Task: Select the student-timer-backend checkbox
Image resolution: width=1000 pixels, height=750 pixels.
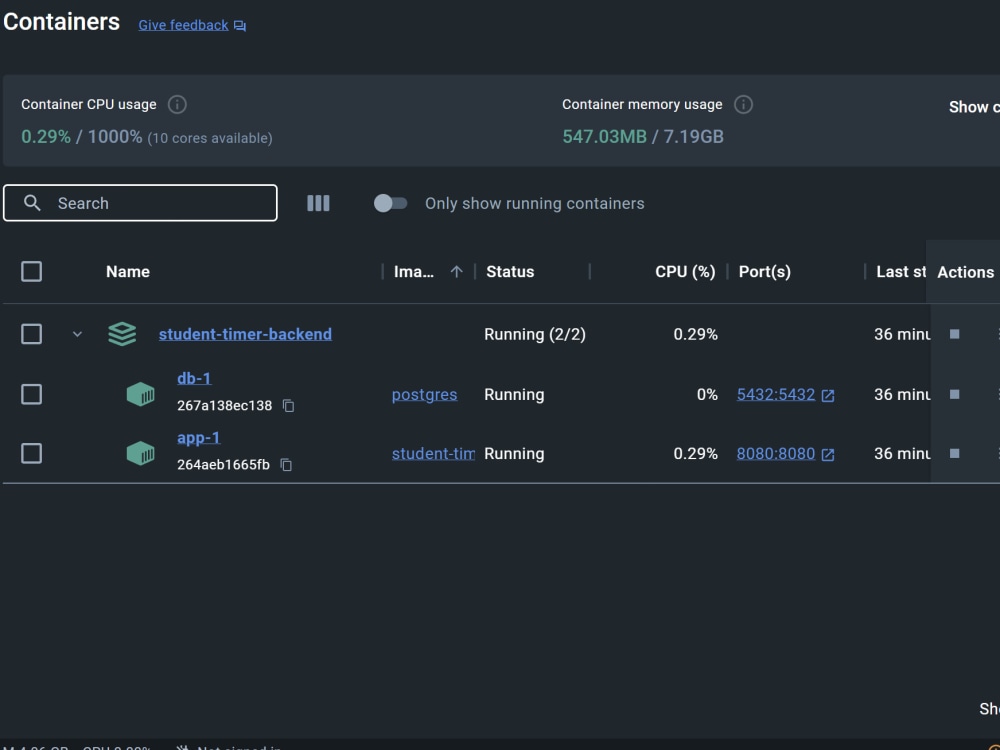Action: (x=31, y=334)
